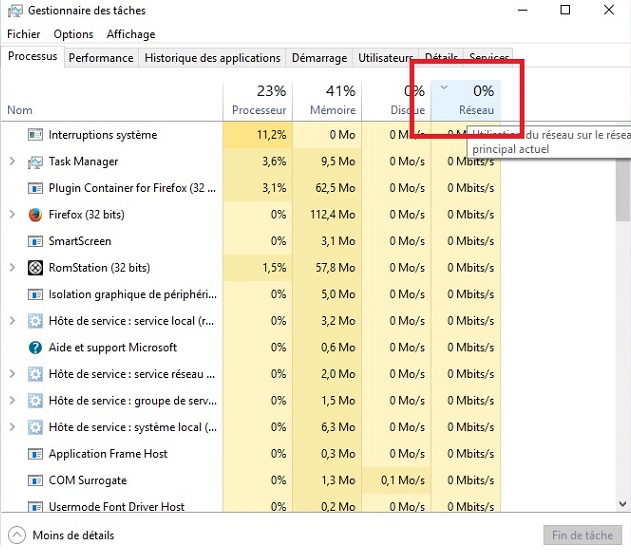Click the 3,6% CPU value of Task Manager
Viewport: 631px width, 556px height.
[x=274, y=162]
